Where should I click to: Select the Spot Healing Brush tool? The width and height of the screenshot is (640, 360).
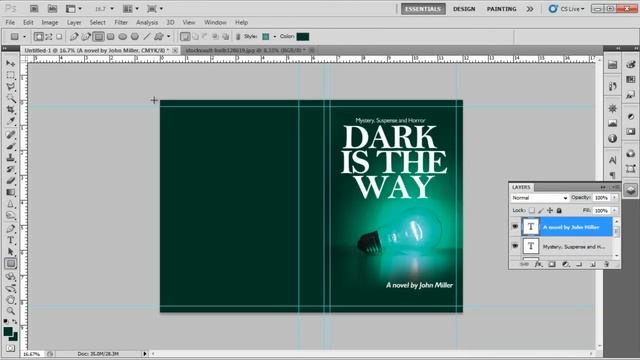point(11,134)
